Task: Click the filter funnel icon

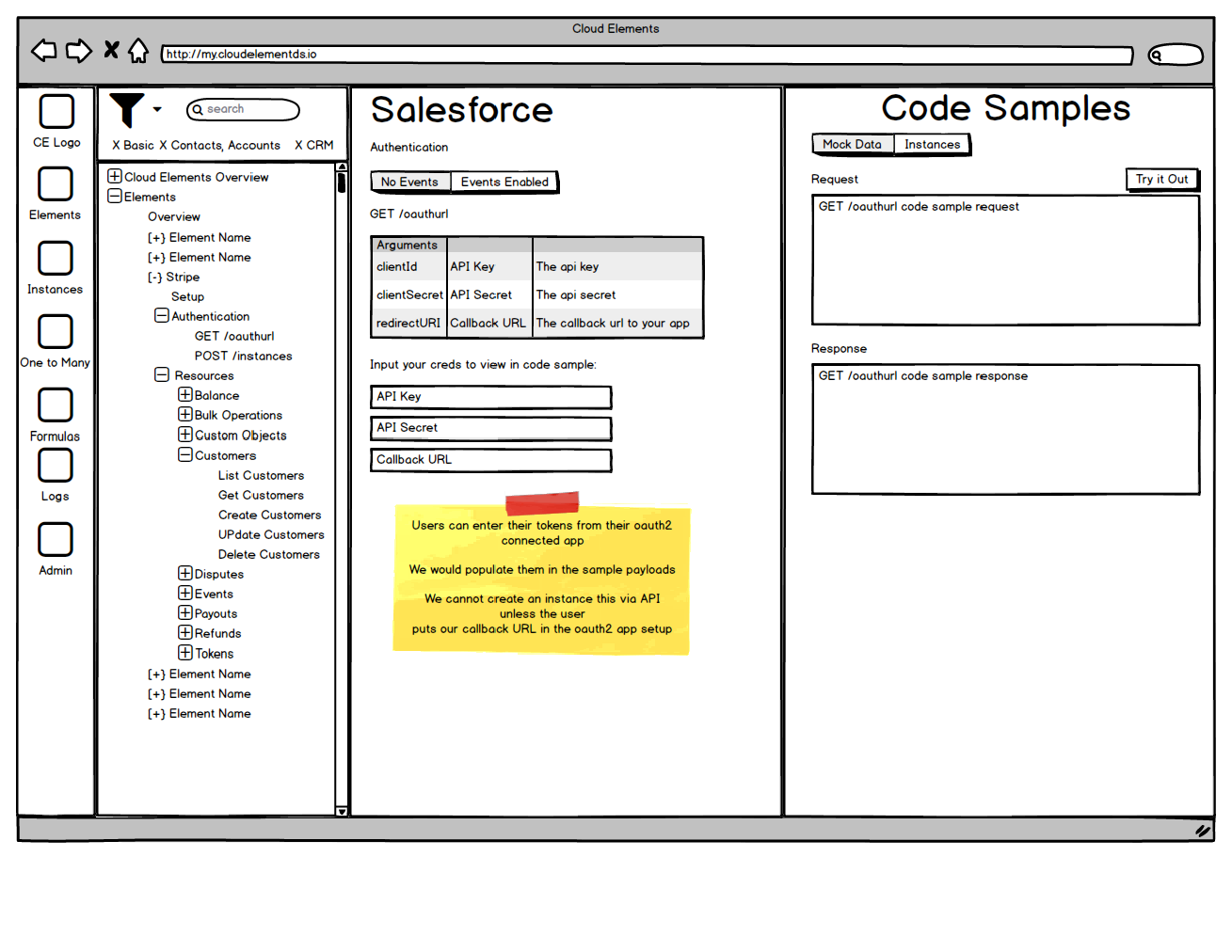Action: [x=126, y=110]
